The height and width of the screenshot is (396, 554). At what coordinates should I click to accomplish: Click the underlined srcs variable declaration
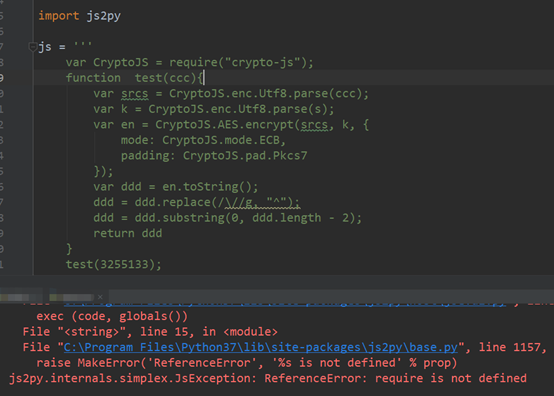135,94
